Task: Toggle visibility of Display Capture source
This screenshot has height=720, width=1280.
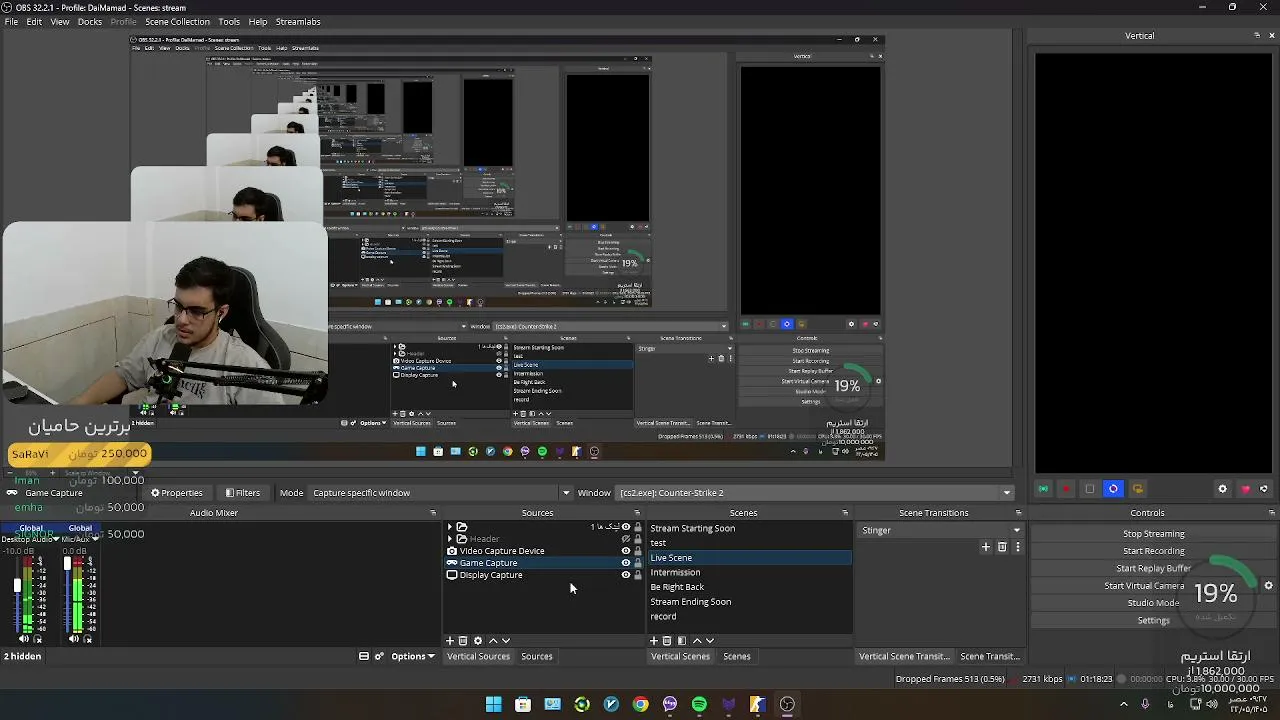Action: pos(626,575)
